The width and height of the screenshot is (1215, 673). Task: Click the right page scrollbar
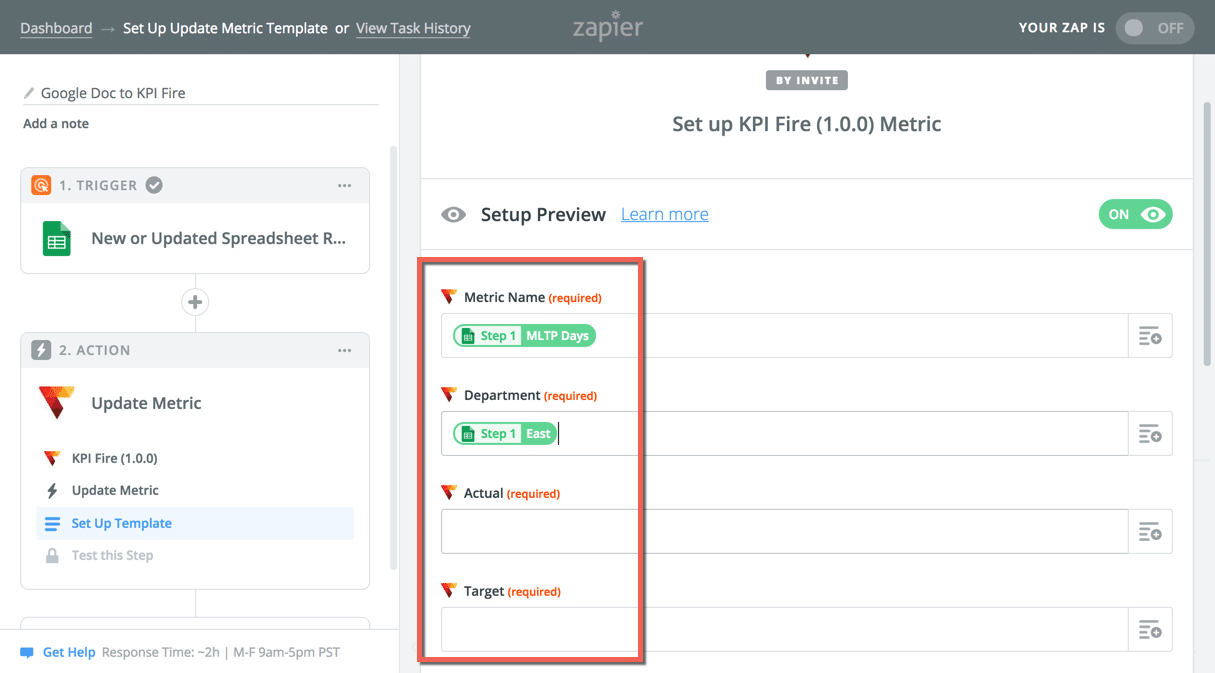(1206, 230)
